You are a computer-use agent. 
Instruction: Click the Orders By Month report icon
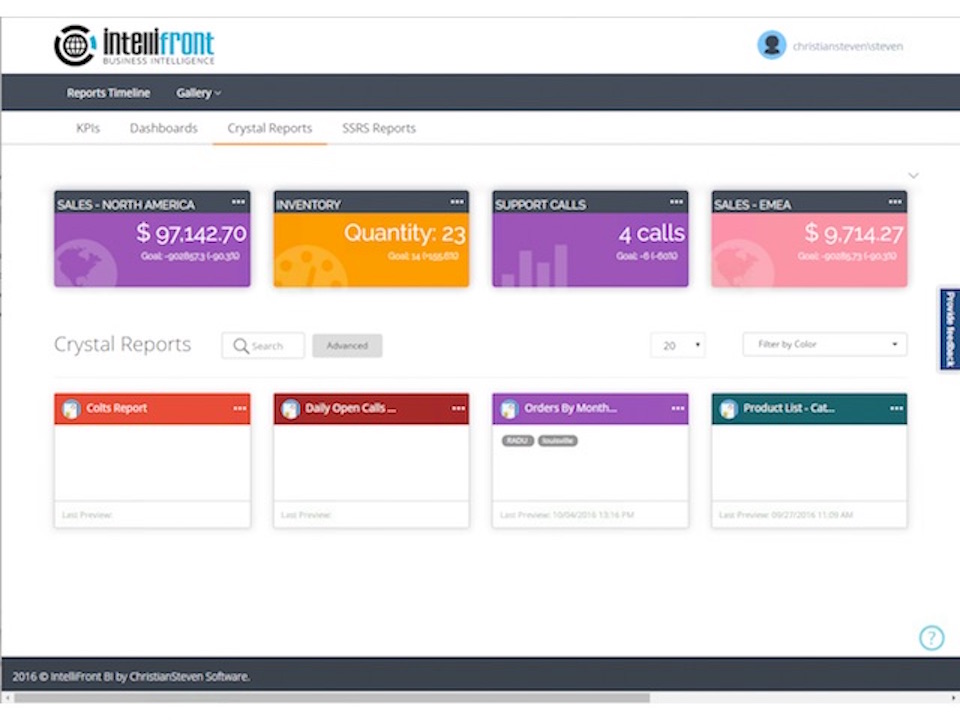coord(509,409)
